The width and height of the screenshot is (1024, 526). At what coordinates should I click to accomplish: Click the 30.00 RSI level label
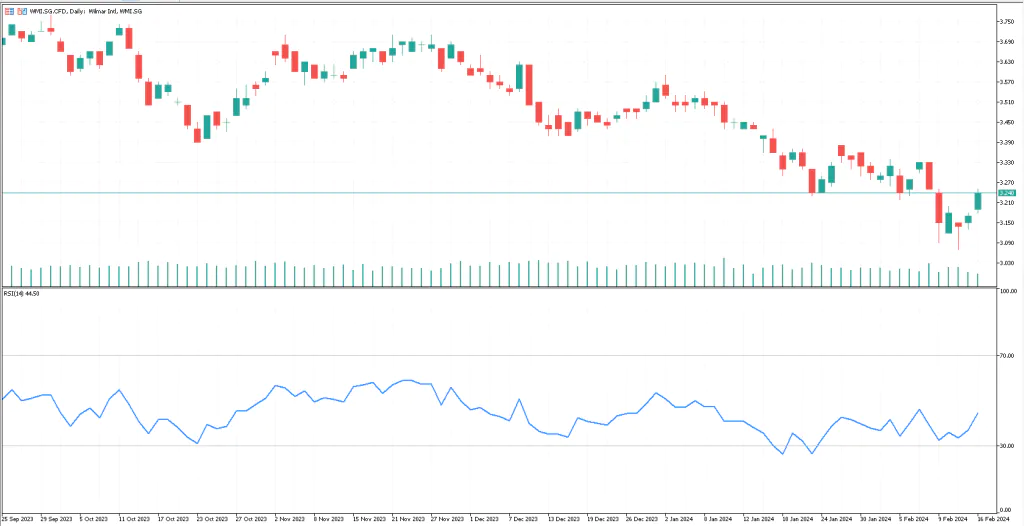point(1008,445)
